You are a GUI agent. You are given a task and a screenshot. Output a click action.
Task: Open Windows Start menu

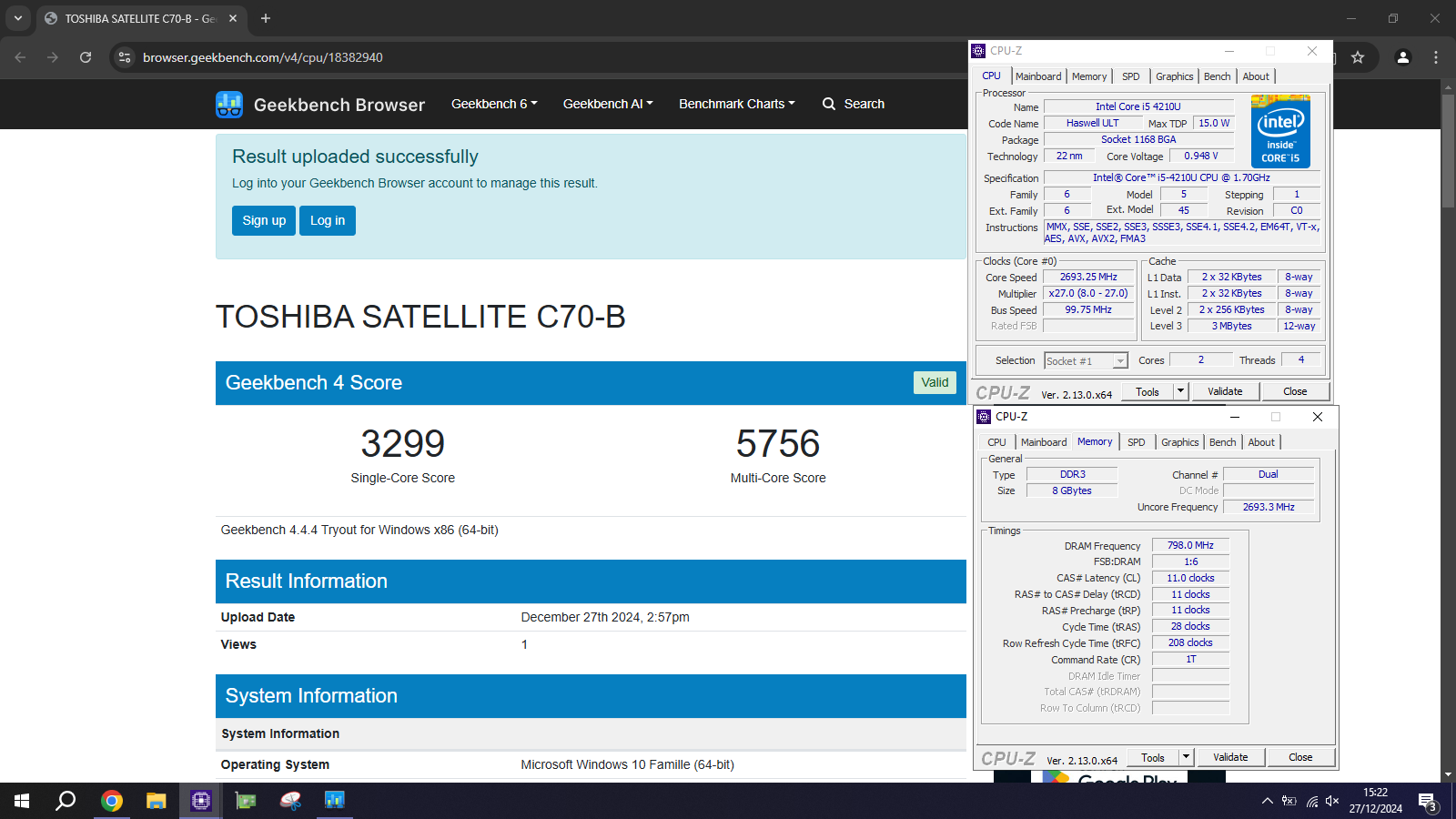(22, 801)
